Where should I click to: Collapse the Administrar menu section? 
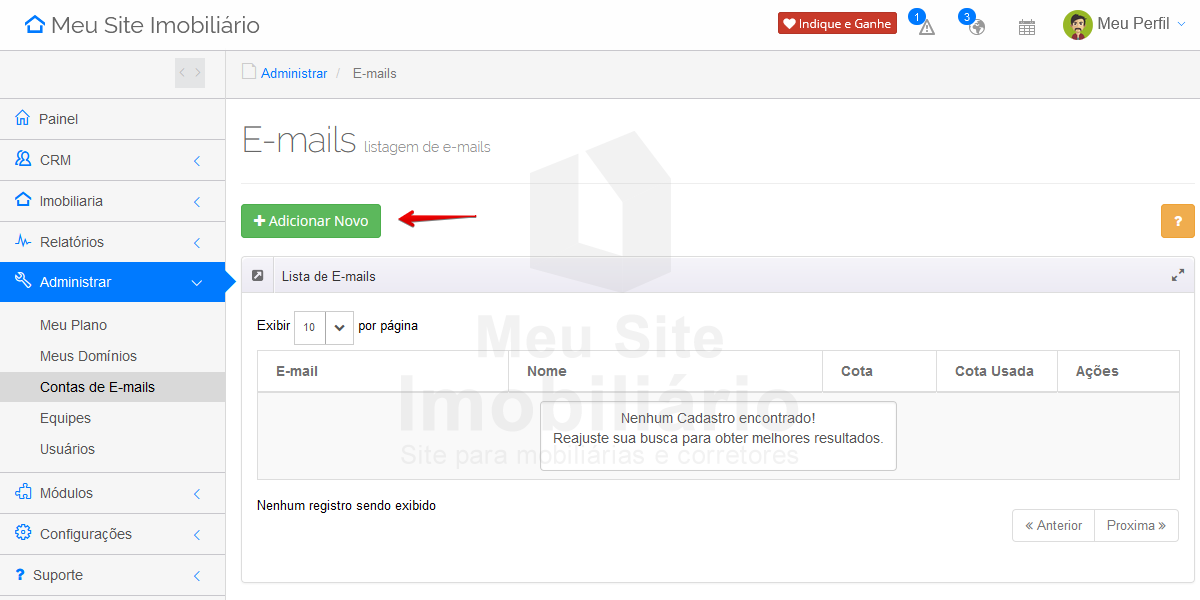112,282
